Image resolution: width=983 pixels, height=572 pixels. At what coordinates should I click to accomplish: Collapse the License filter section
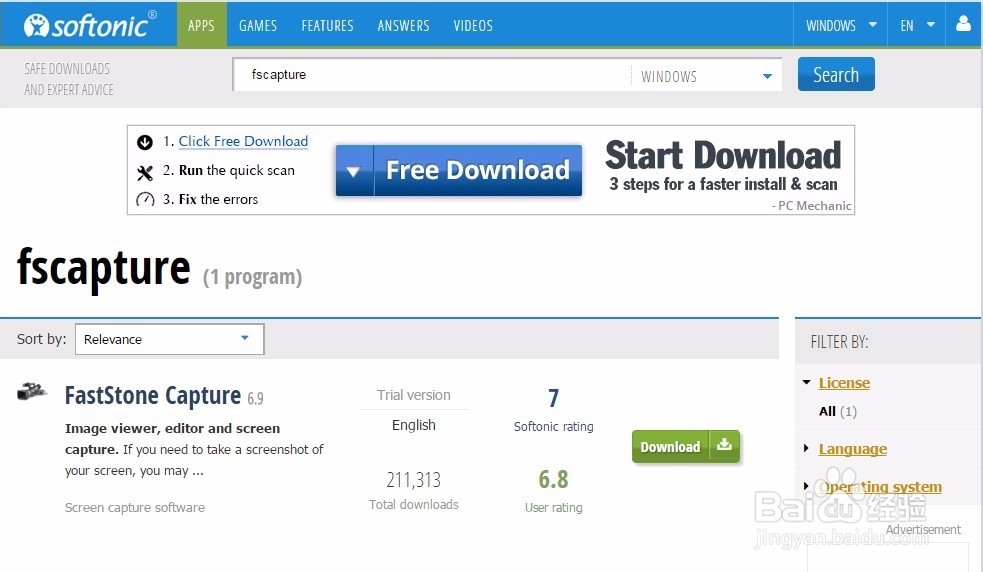click(806, 382)
